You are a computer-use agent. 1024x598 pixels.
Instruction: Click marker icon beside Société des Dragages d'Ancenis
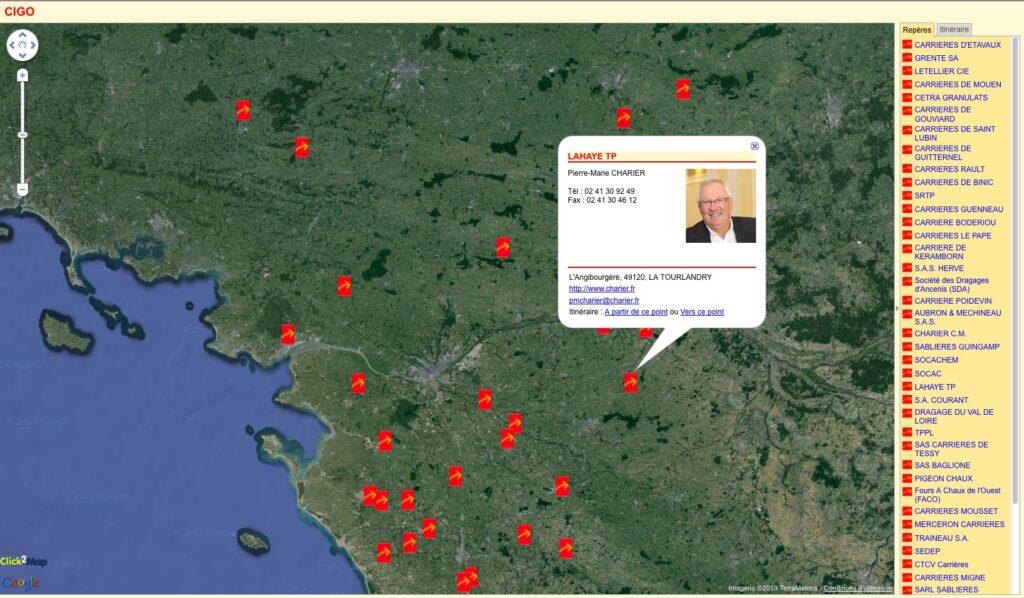click(906, 281)
